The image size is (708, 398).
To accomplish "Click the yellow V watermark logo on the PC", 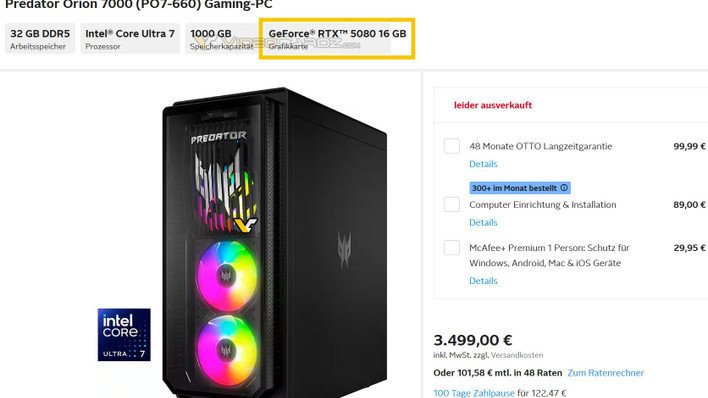I will click(x=246, y=224).
